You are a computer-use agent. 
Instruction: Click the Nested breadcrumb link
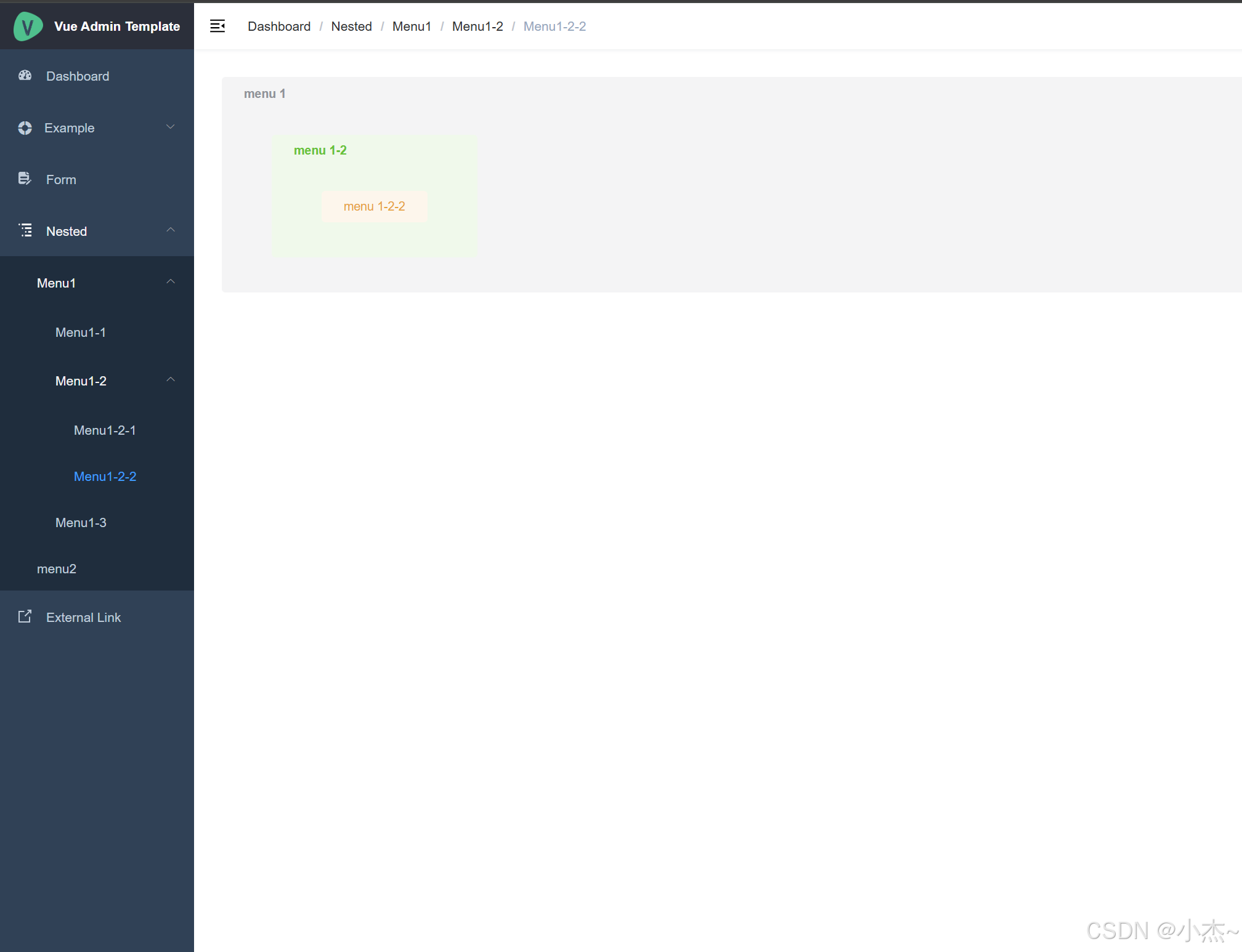point(351,26)
